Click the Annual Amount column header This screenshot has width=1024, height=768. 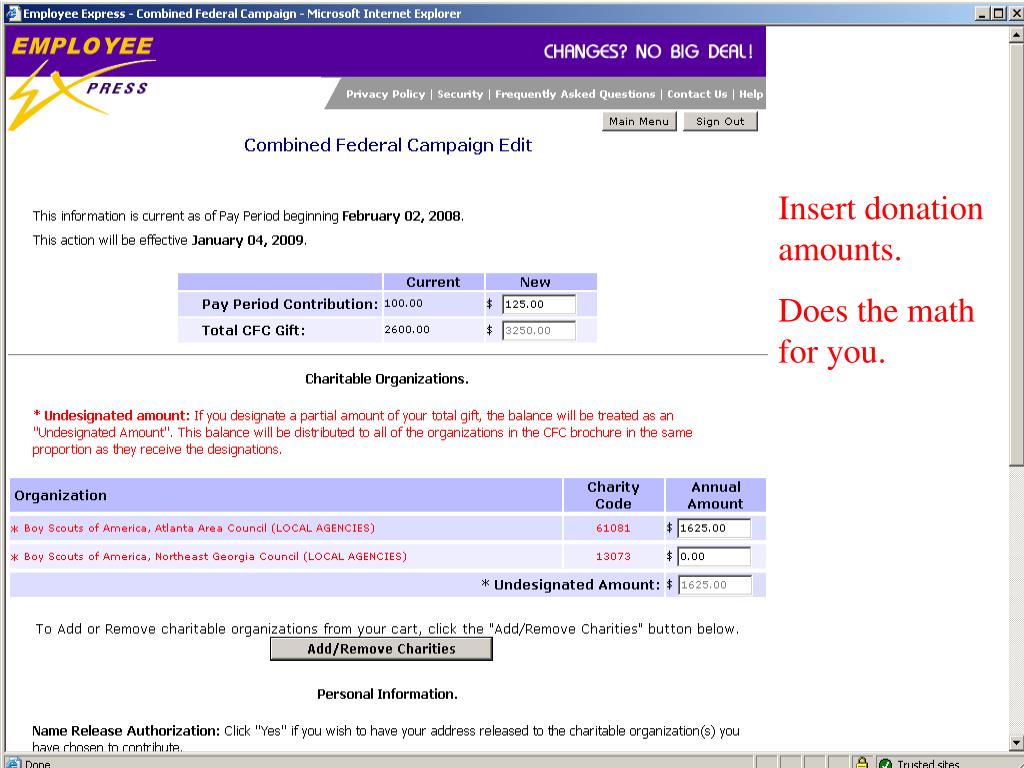pos(716,496)
